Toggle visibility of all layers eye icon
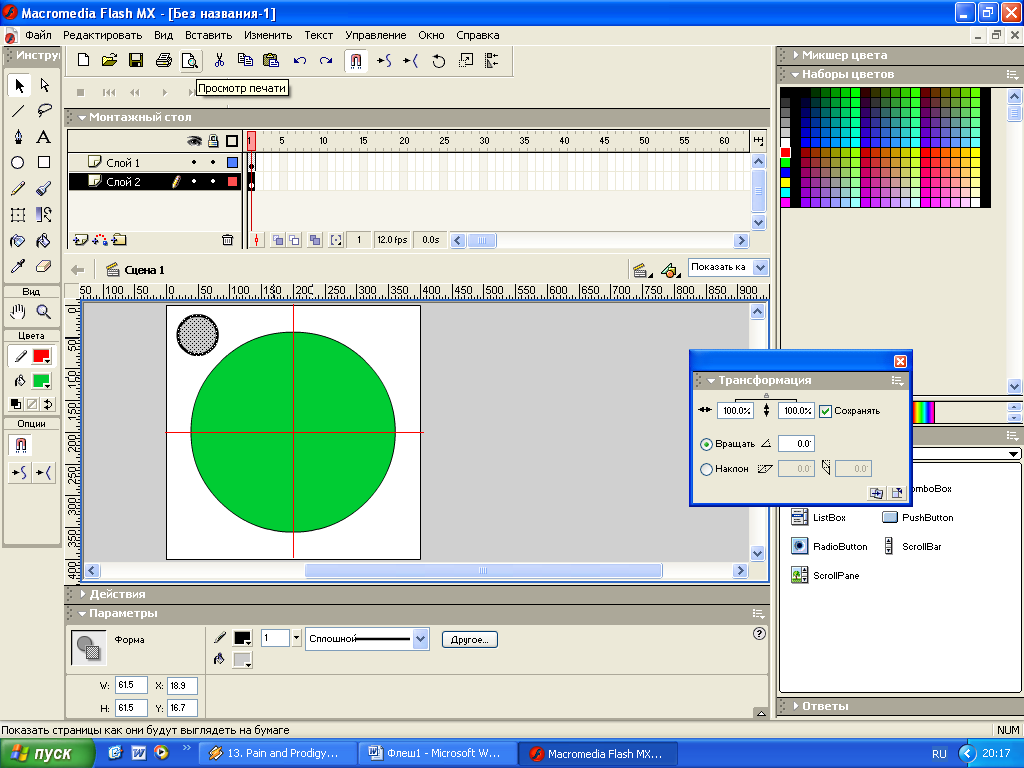 pos(194,140)
